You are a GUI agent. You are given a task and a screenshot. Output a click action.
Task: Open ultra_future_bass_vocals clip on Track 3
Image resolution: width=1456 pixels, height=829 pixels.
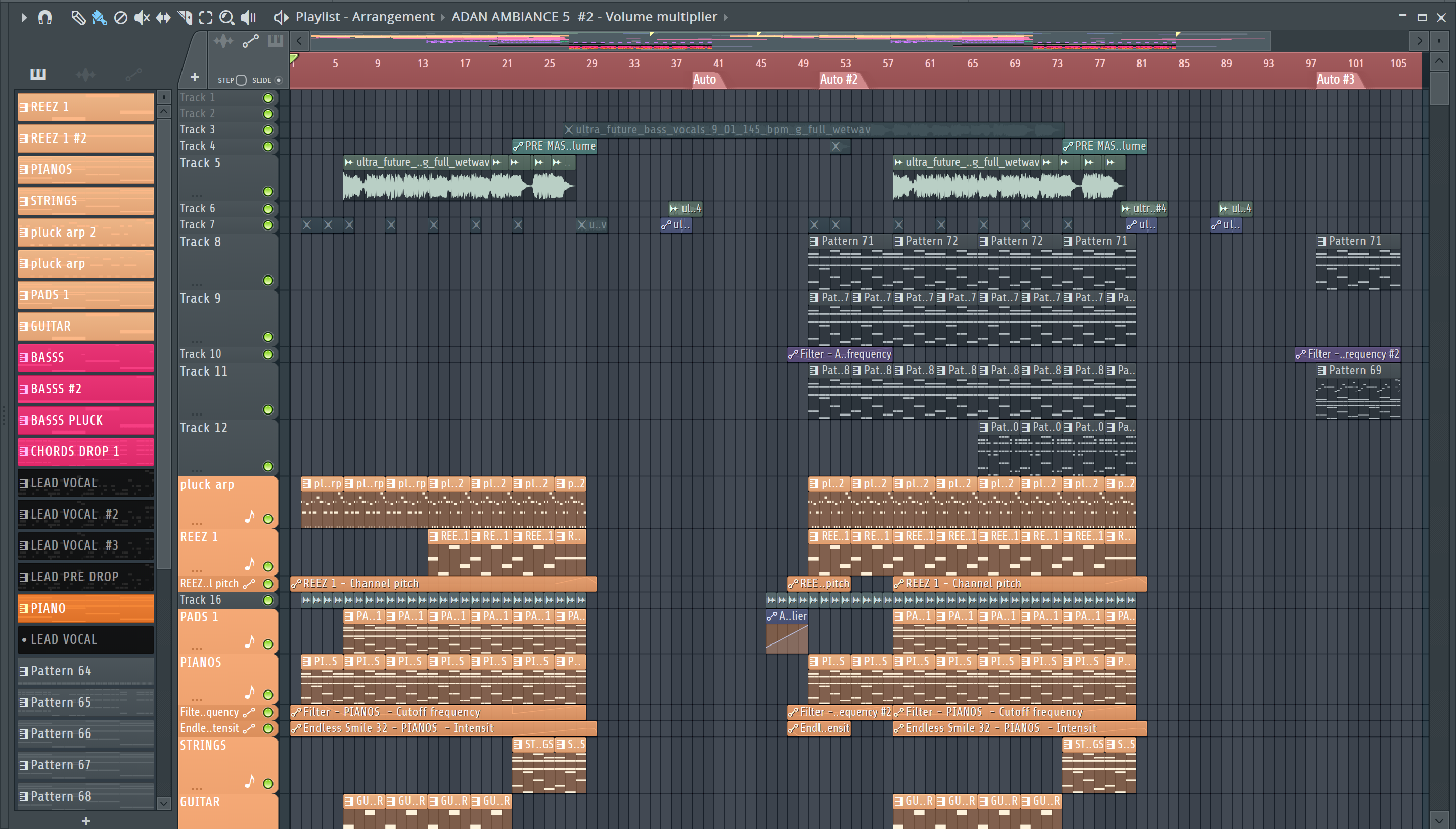813,130
